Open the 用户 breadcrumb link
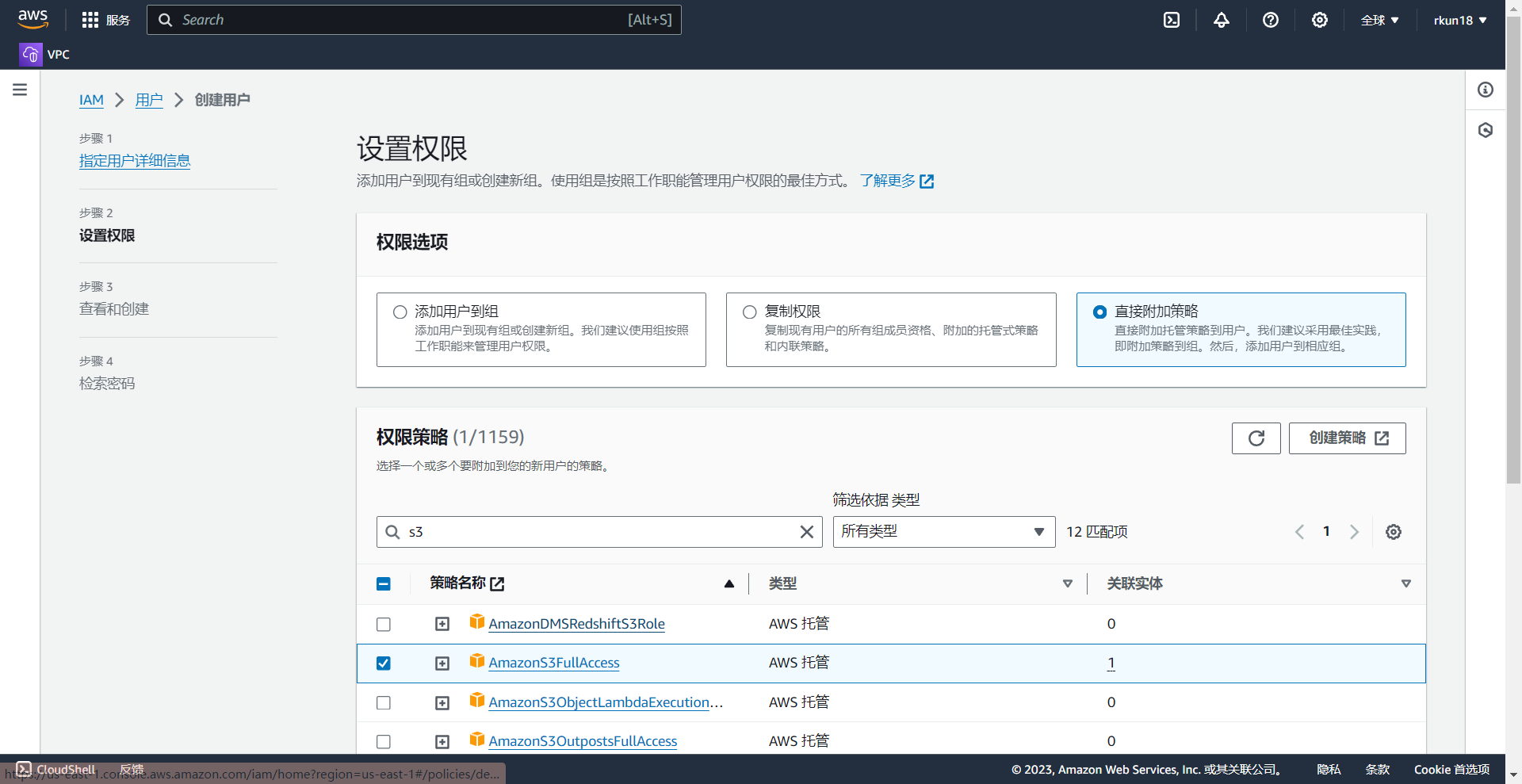1522x784 pixels. [149, 100]
